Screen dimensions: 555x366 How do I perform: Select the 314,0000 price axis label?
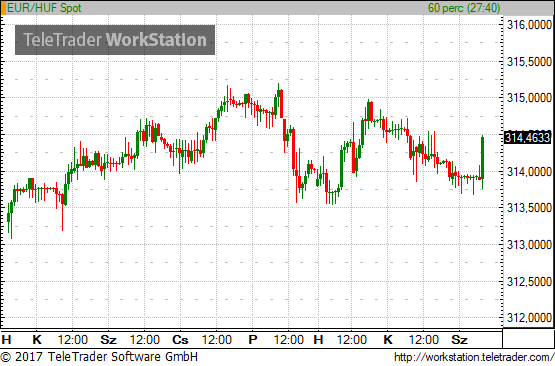click(x=529, y=171)
